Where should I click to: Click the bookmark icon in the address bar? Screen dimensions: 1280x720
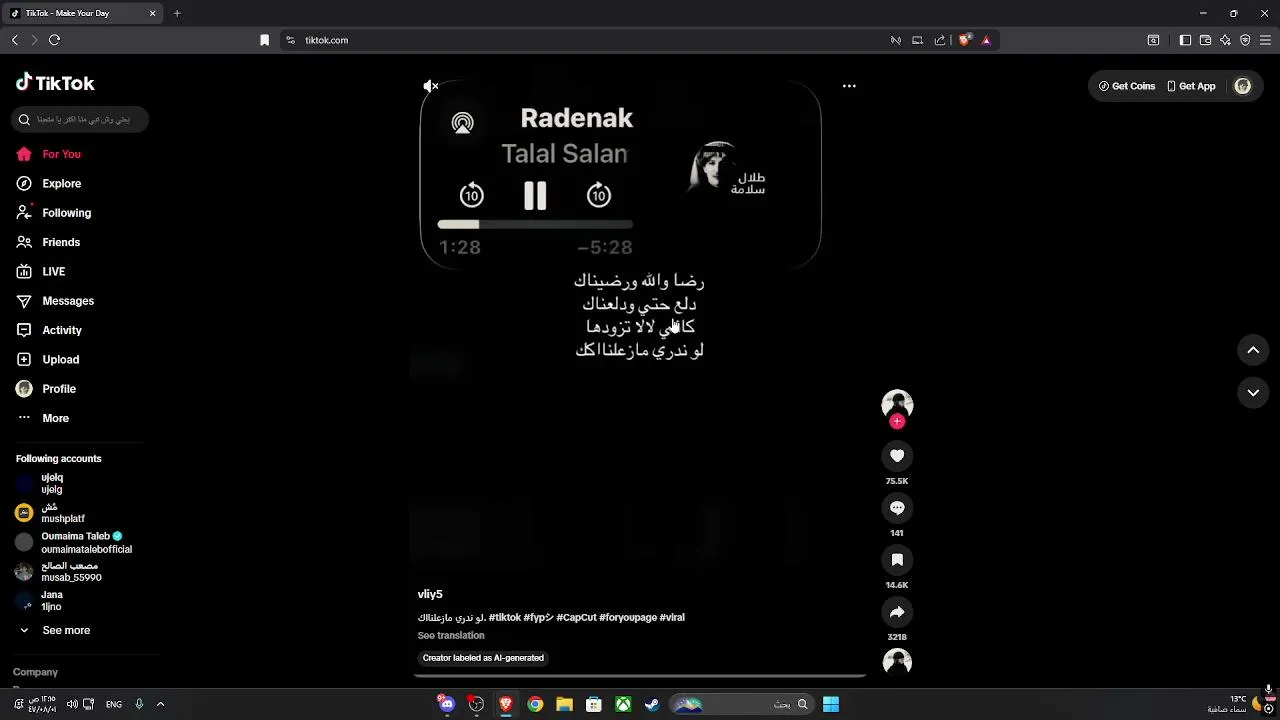pyautogui.click(x=264, y=40)
